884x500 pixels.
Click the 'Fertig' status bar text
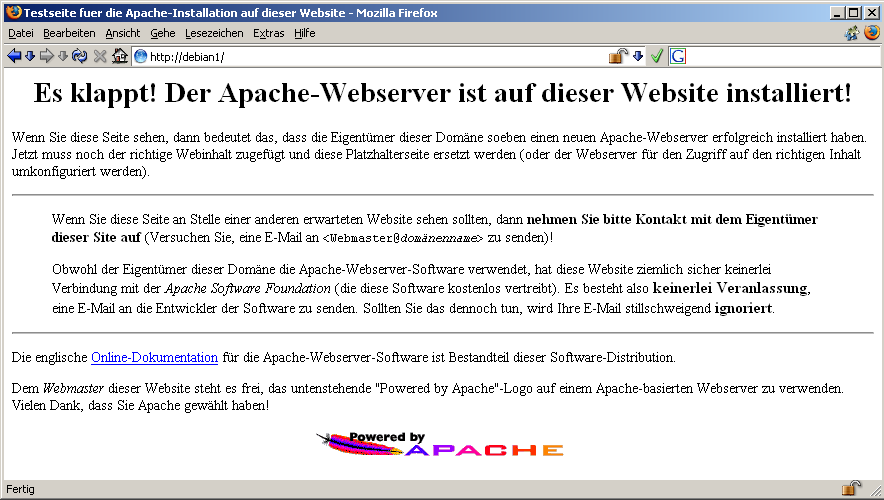tap(20, 489)
